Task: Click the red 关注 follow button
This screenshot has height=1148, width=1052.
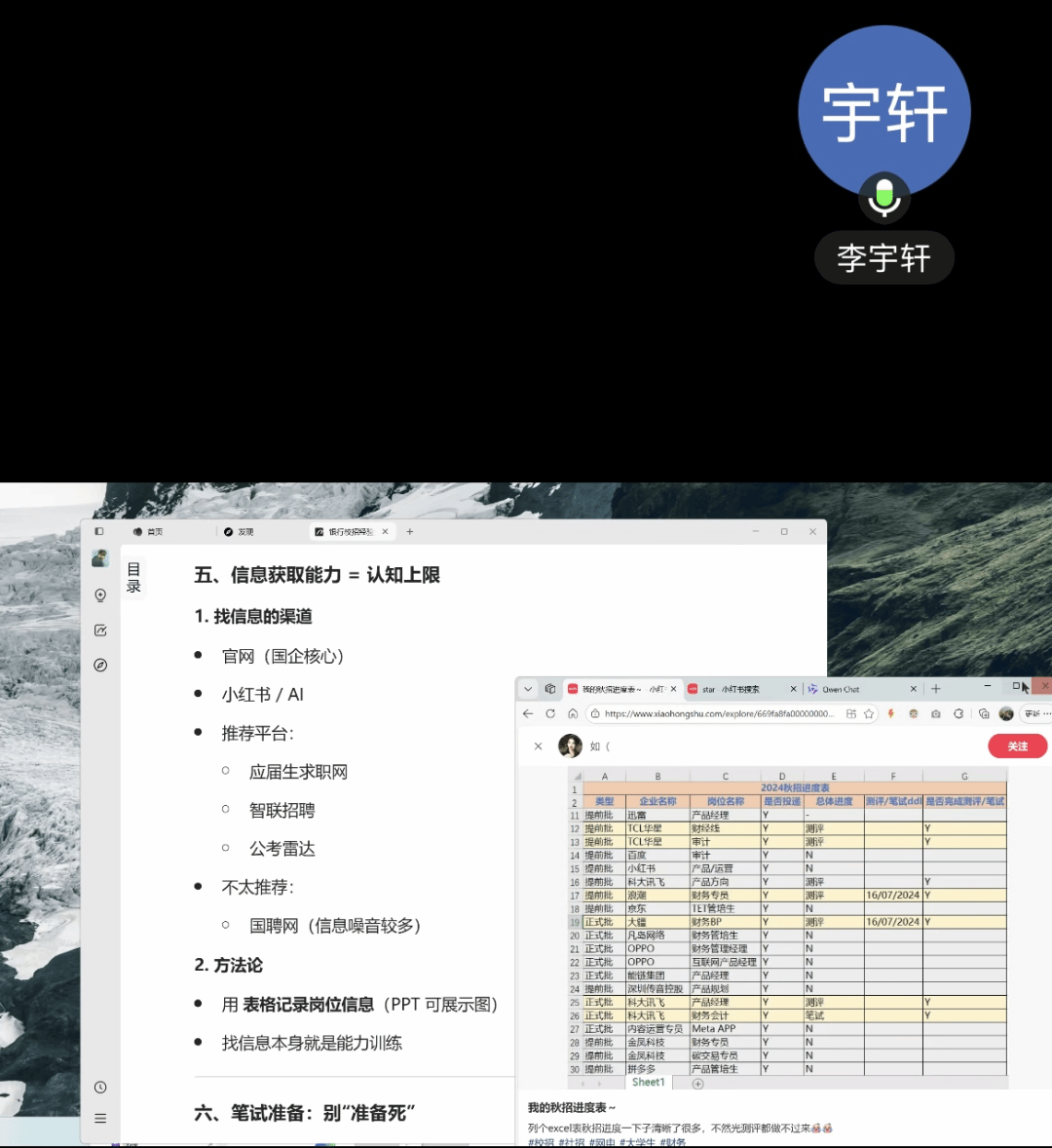Action: [x=1017, y=746]
